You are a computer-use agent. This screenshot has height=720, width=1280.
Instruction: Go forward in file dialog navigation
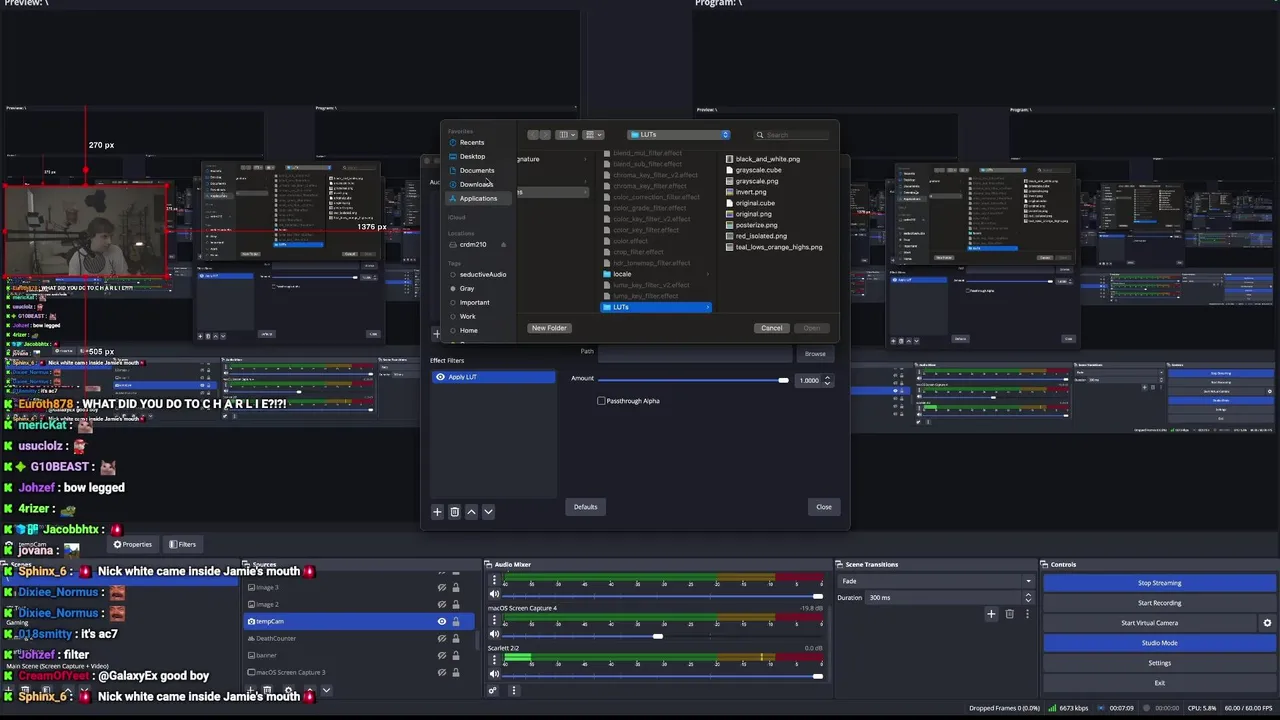click(545, 135)
